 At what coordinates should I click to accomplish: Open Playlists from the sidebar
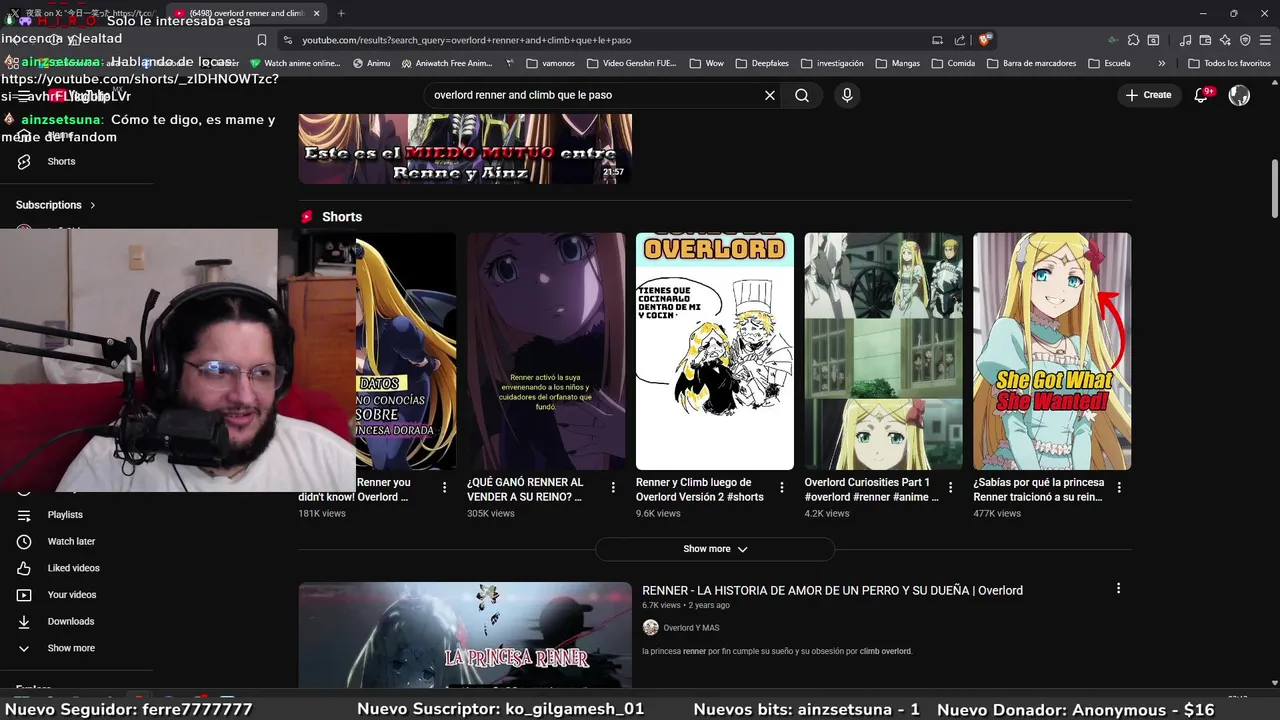point(65,515)
